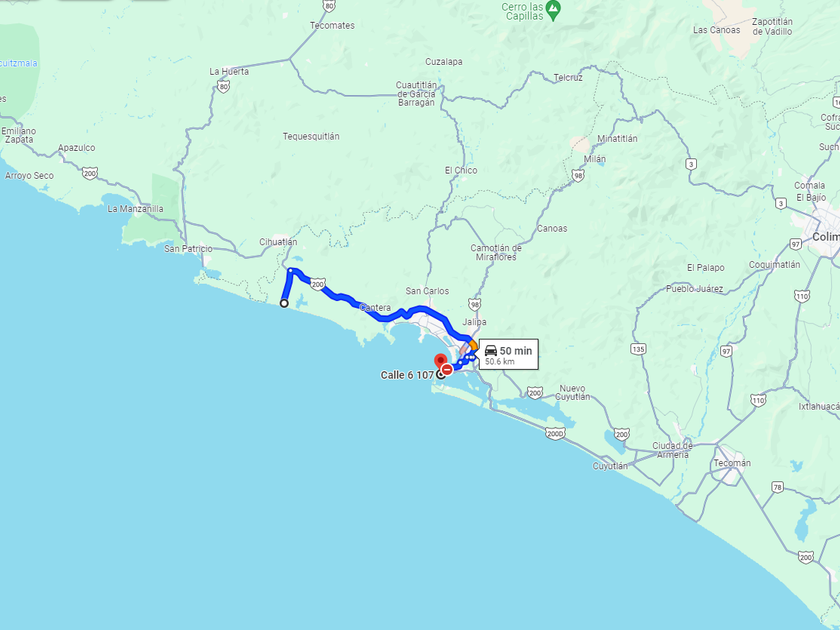The height and width of the screenshot is (630, 840).
Task: Click the red road-closure icon near destination
Action: [447, 369]
